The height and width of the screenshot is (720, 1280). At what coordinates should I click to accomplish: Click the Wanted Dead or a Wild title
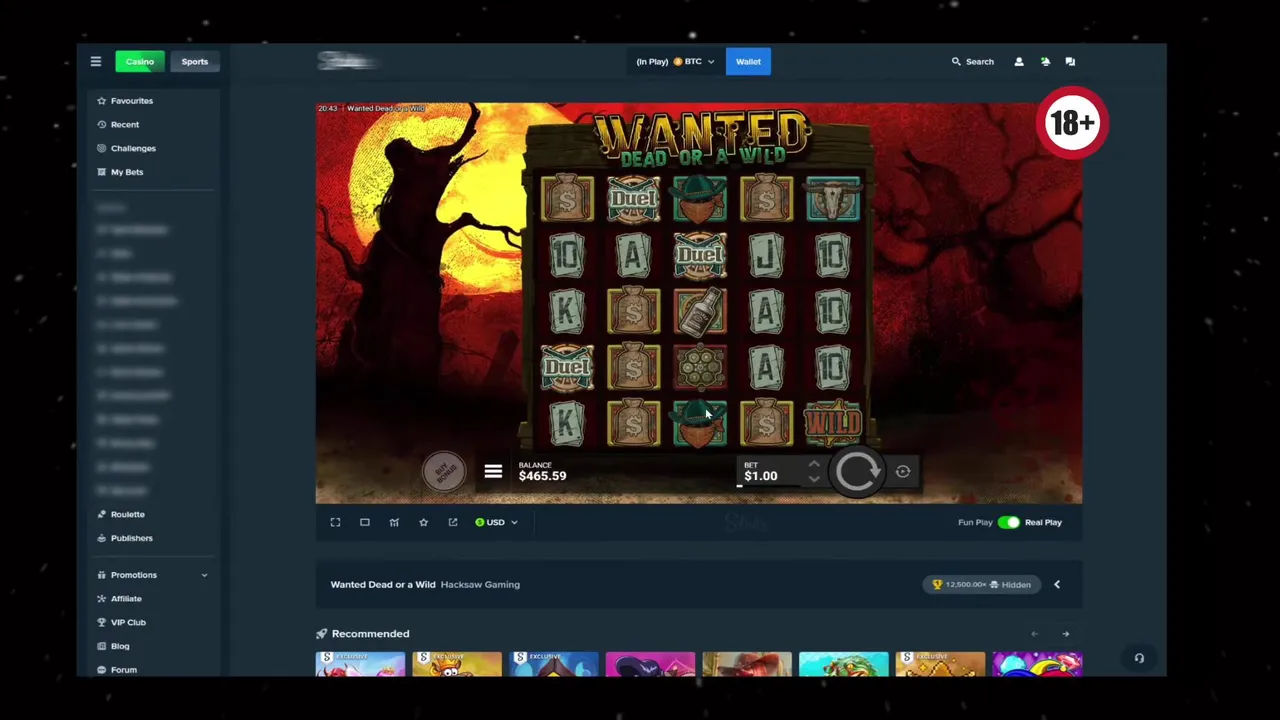tap(383, 584)
